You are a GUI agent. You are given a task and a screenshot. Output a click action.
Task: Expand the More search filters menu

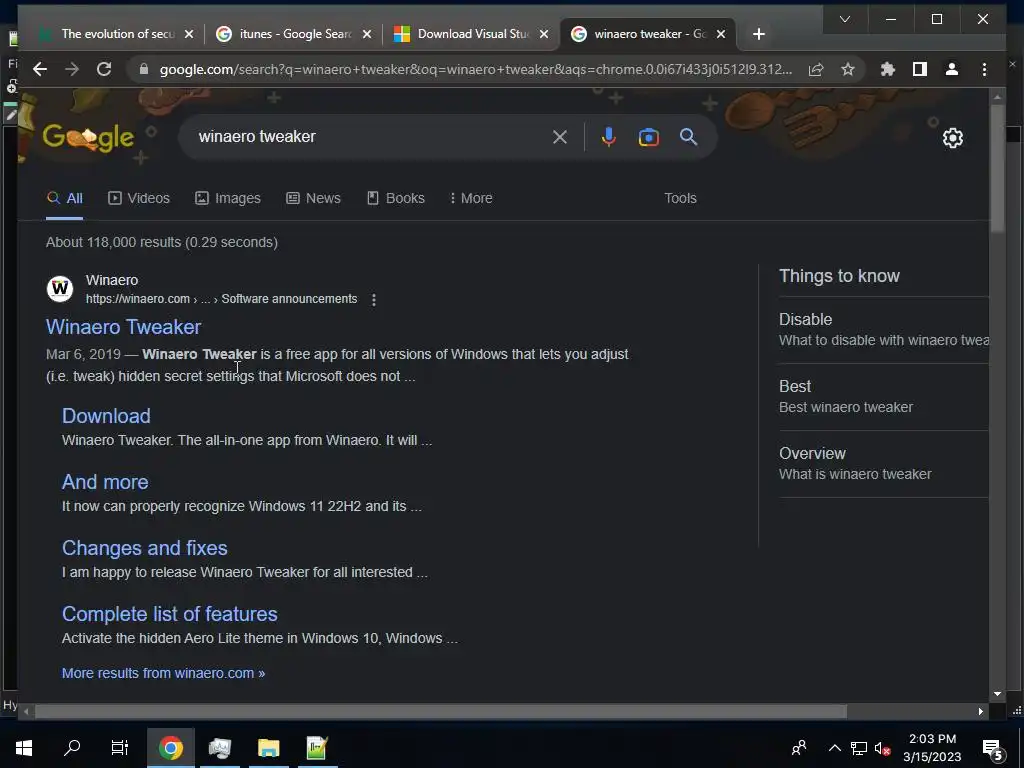(x=471, y=199)
